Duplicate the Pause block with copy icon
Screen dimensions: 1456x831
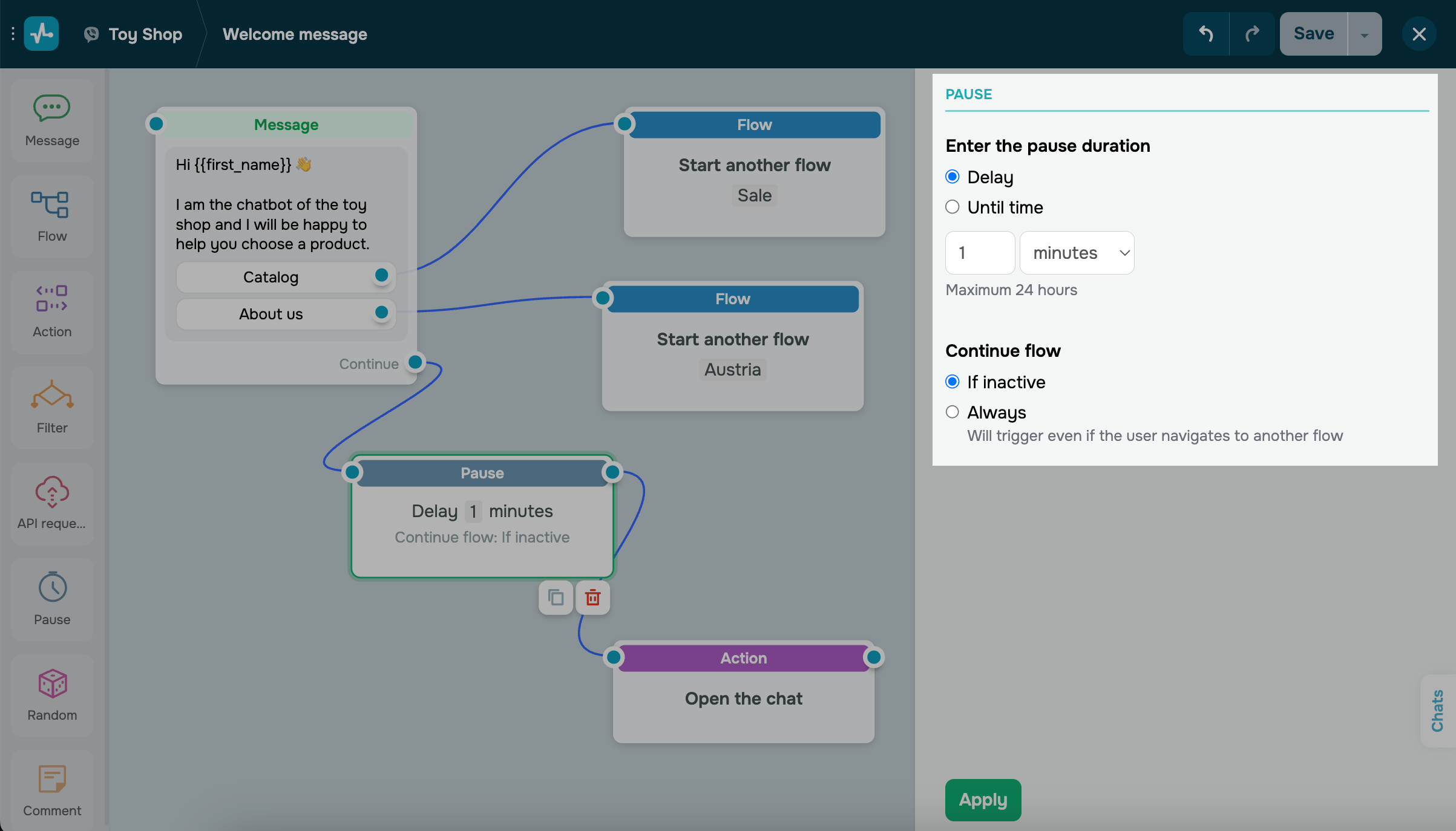coord(556,598)
